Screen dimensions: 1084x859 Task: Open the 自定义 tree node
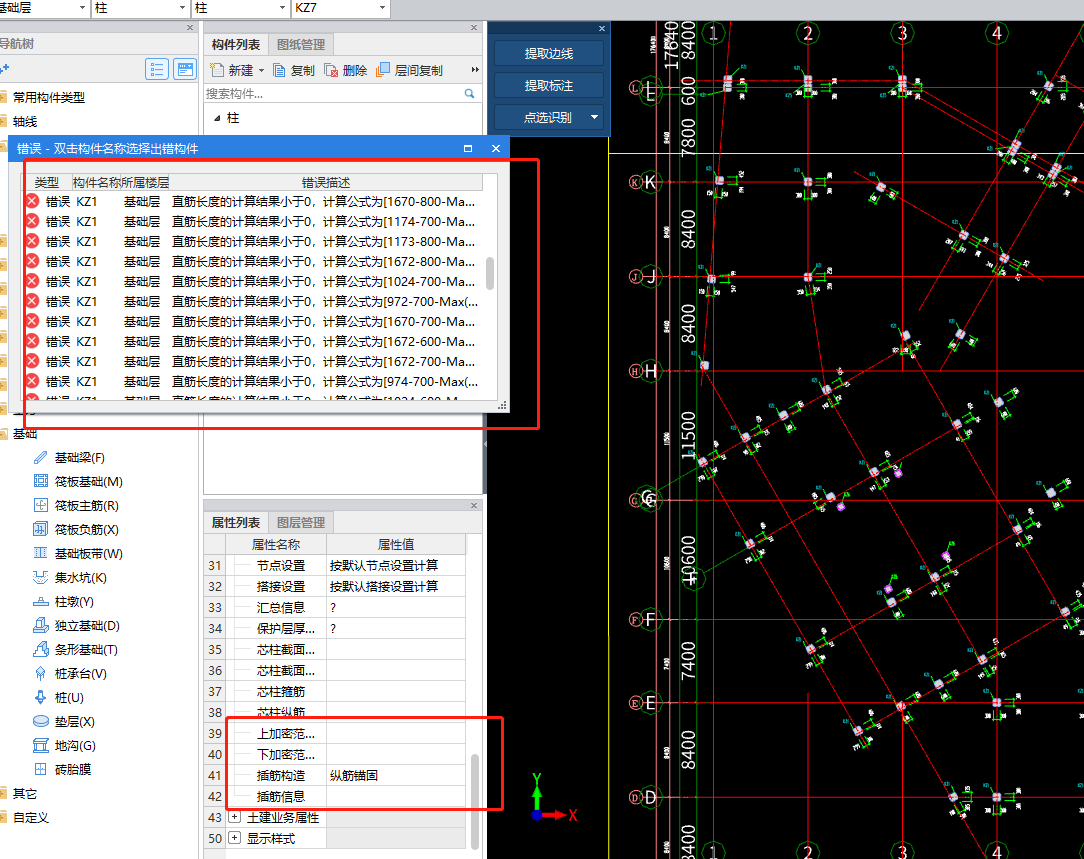(31, 818)
